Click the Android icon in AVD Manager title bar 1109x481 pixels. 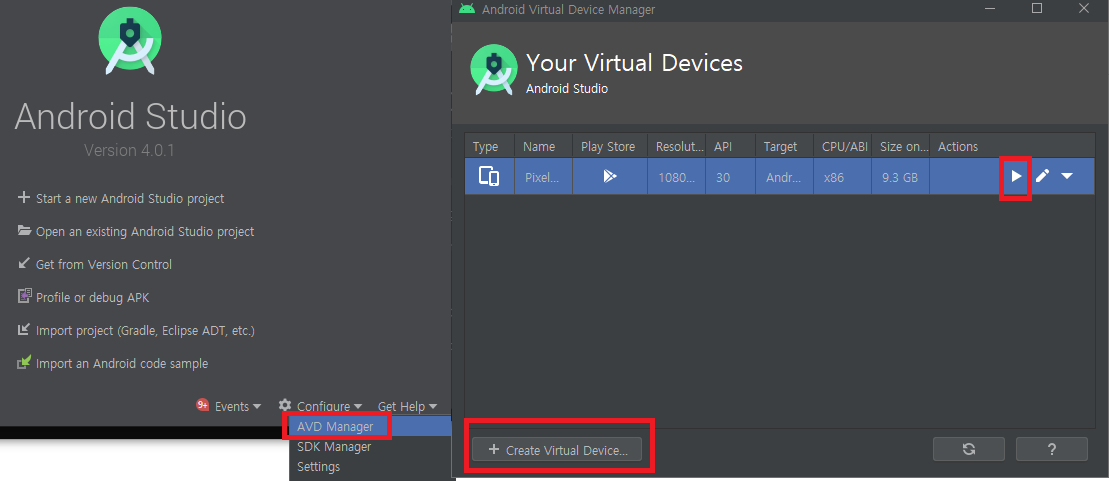coord(467,8)
